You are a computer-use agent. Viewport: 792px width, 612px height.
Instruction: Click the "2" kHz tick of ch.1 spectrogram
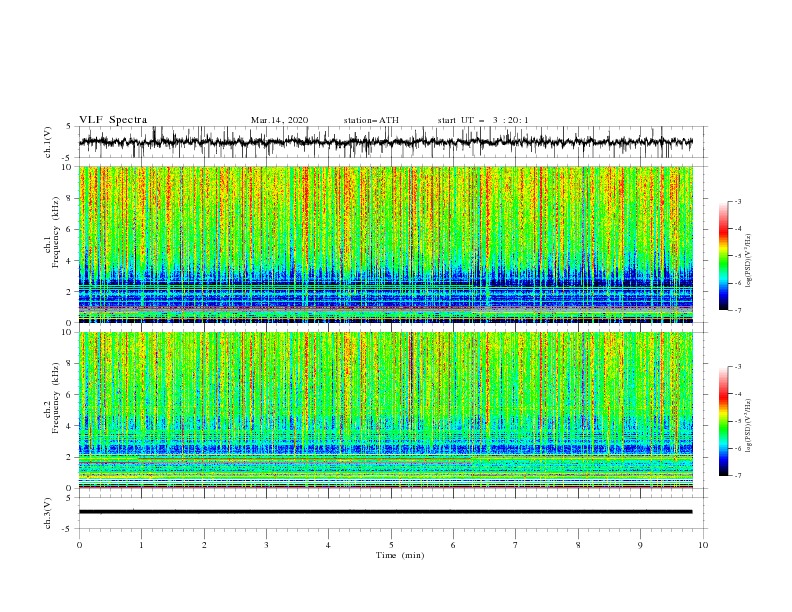tap(71, 291)
